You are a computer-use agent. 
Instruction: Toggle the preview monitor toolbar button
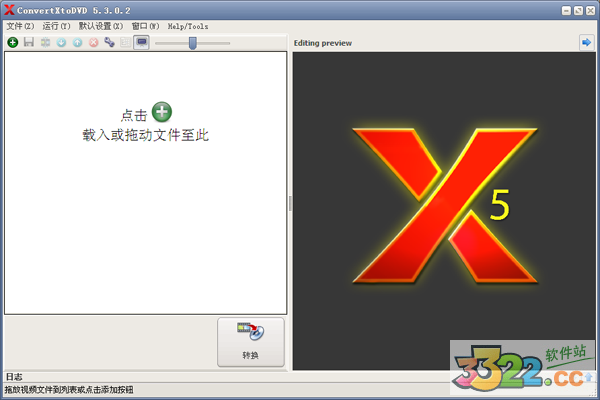142,42
